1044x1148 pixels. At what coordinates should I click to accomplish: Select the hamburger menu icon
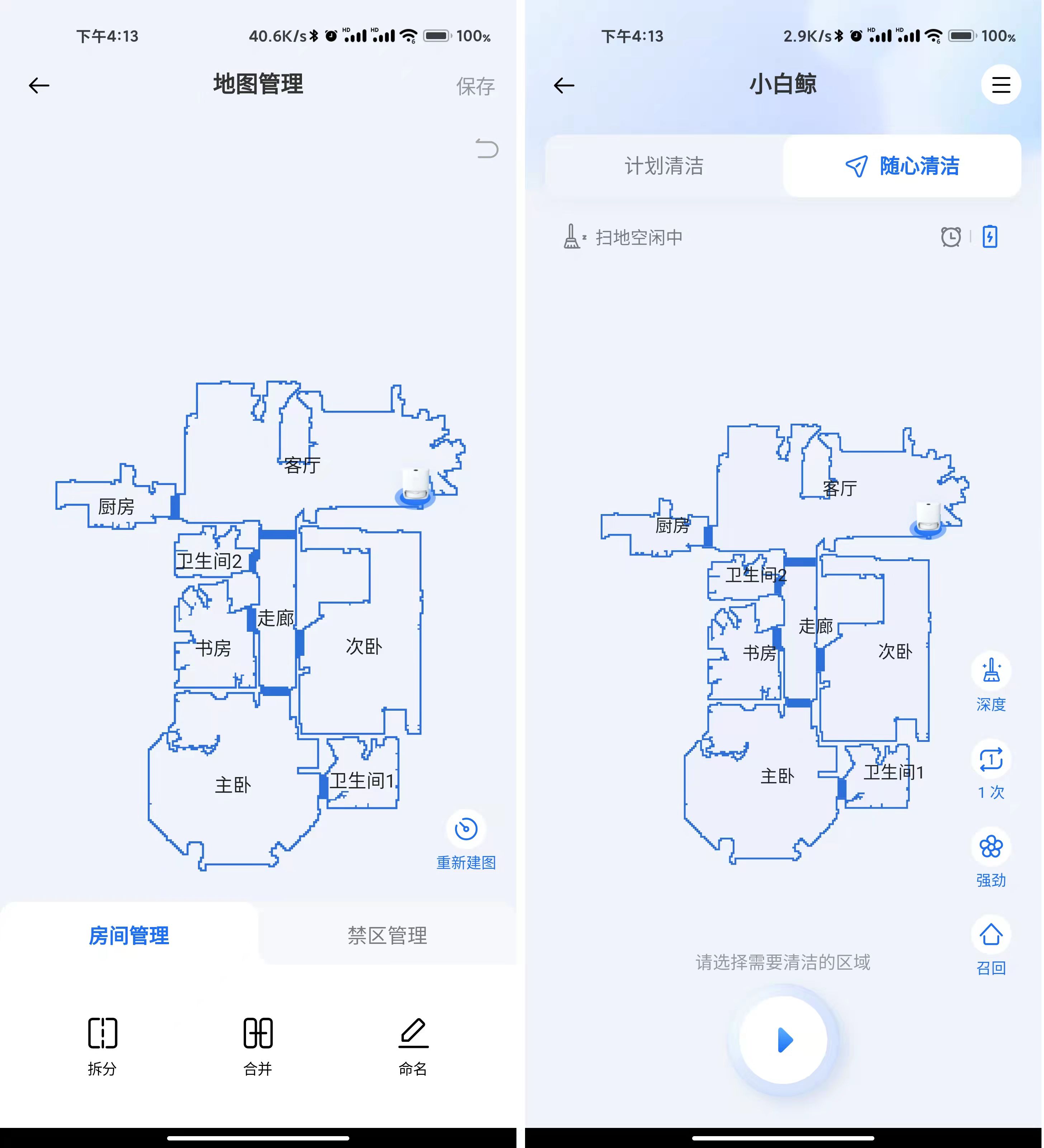(1001, 84)
